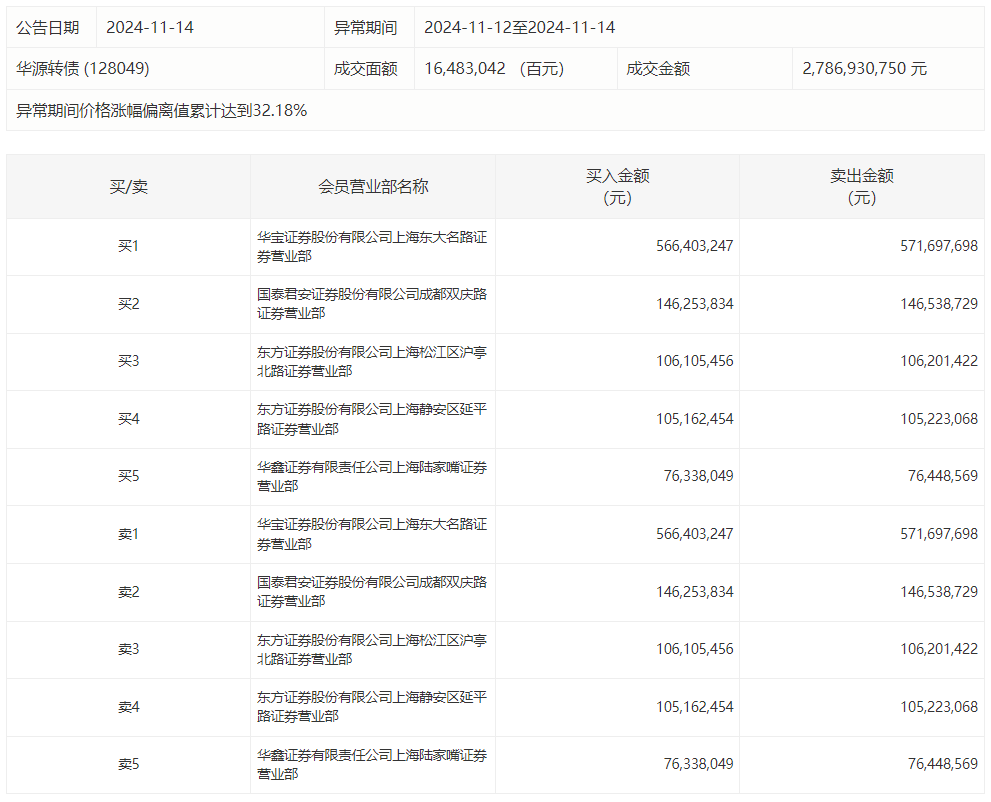Select the date range 2024-11-12至2024-11-14
The image size is (991, 802).
(x=520, y=28)
